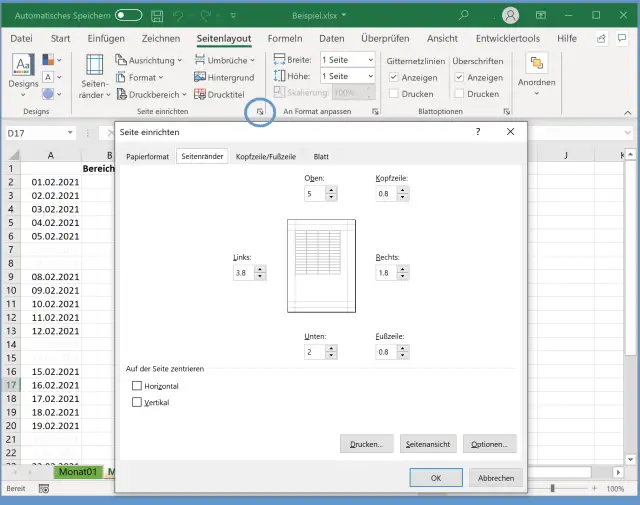Click the Seitenansicht button
The height and width of the screenshot is (505, 640).
(x=428, y=443)
